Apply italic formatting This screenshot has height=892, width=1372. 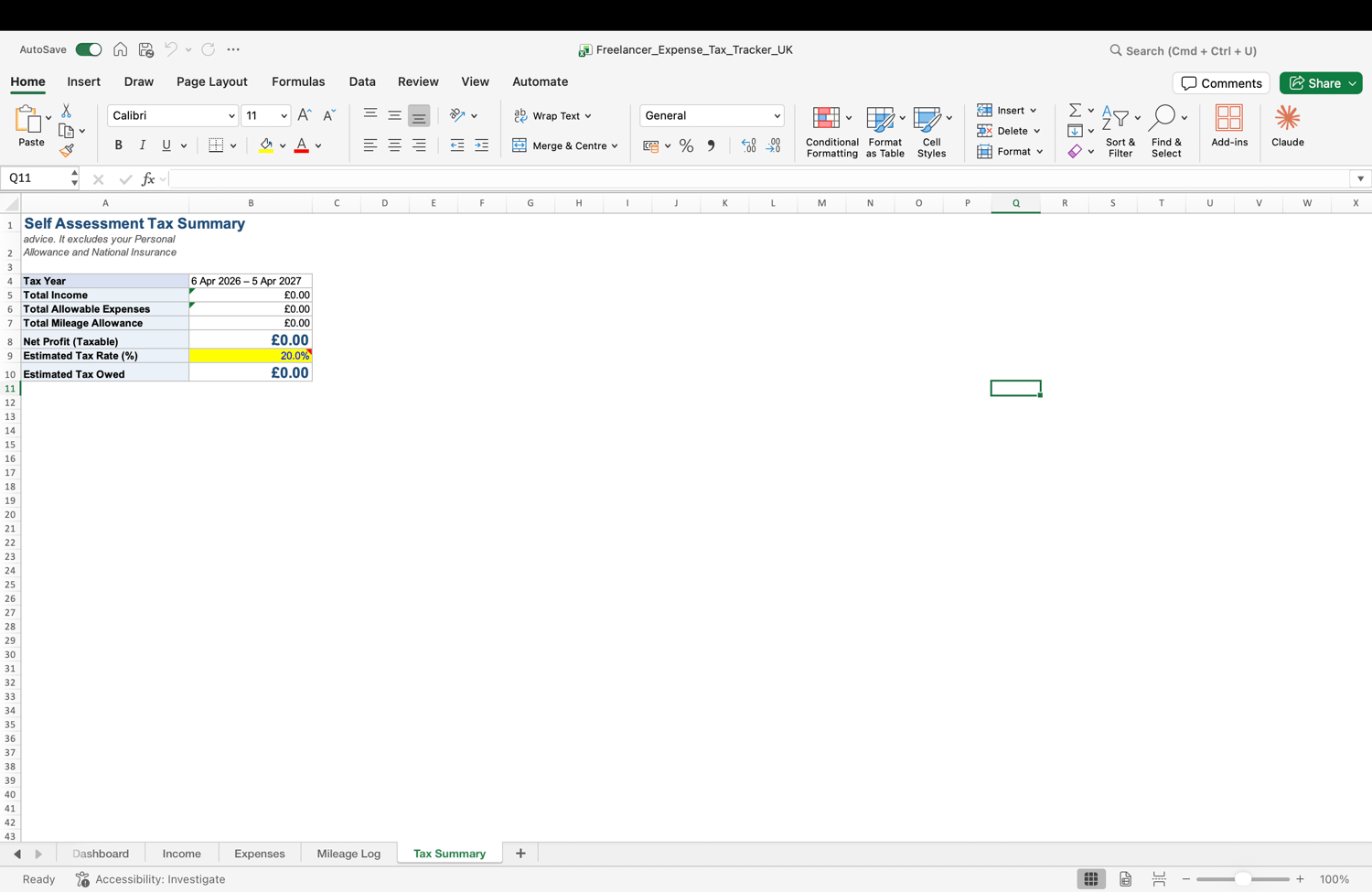[142, 145]
